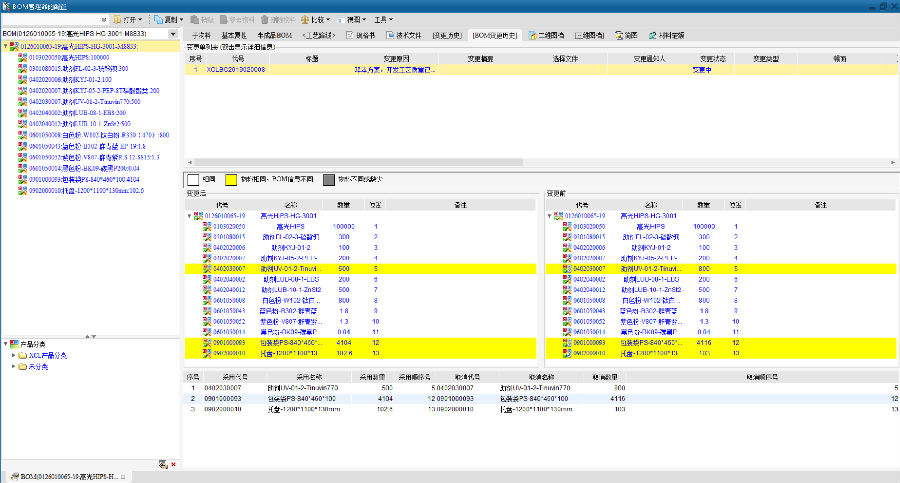Collapse the 0126010065-19 node in 变更后 table
The height and width of the screenshot is (483, 900).
point(191,215)
